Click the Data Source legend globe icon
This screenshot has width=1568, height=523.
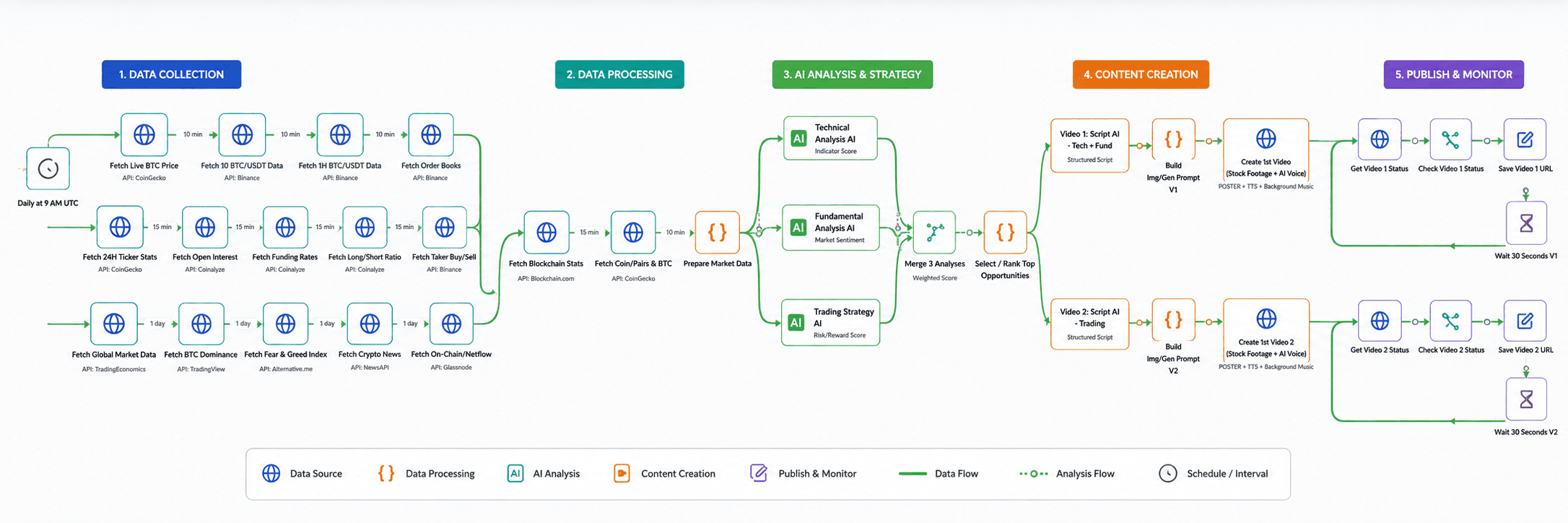(x=271, y=473)
